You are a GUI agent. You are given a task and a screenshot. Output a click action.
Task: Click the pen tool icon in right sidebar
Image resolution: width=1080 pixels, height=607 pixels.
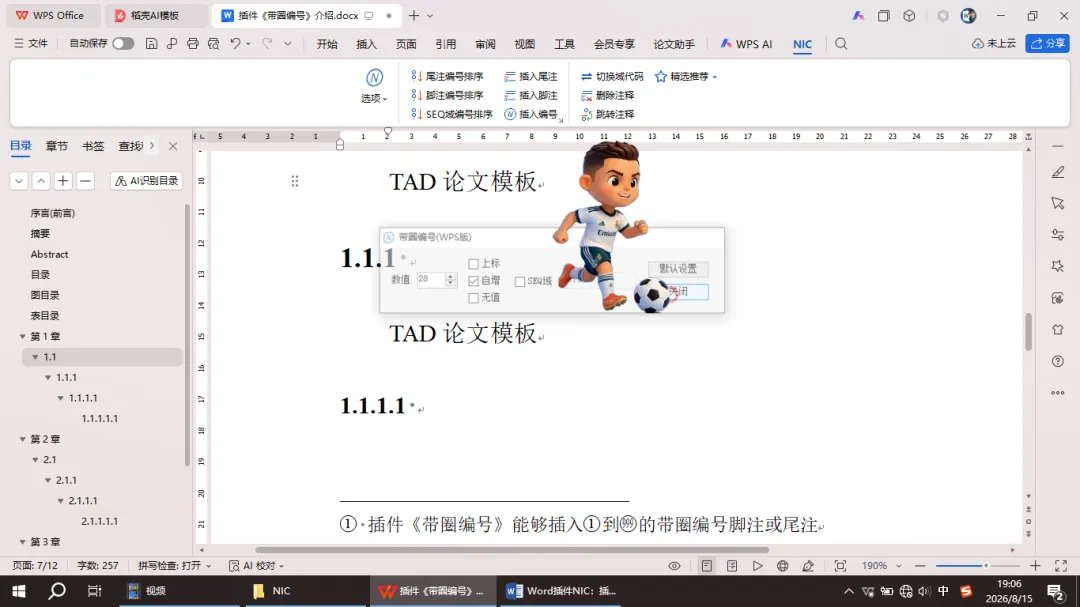pos(1058,172)
